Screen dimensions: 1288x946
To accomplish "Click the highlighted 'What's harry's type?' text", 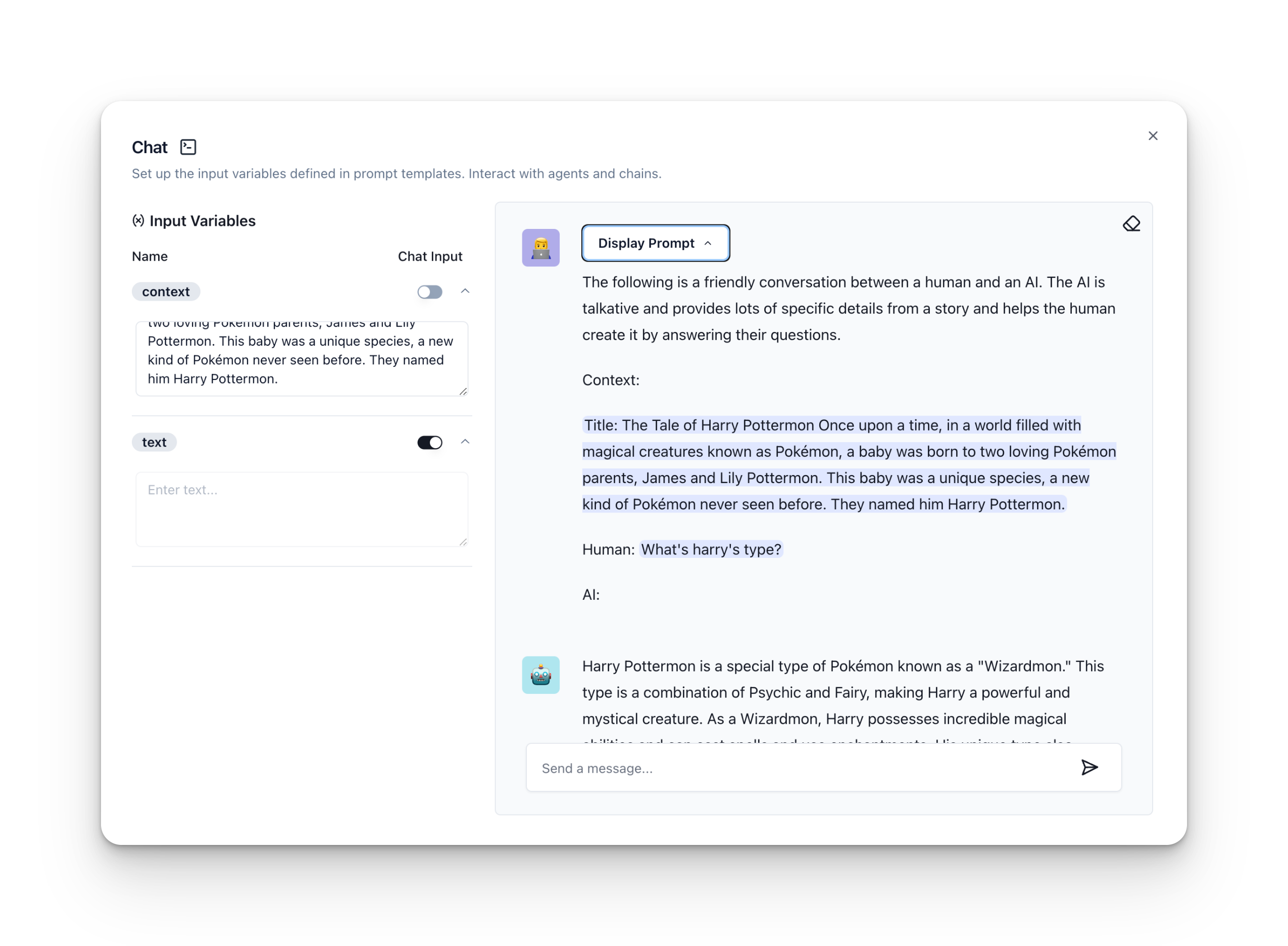I will click(x=711, y=549).
